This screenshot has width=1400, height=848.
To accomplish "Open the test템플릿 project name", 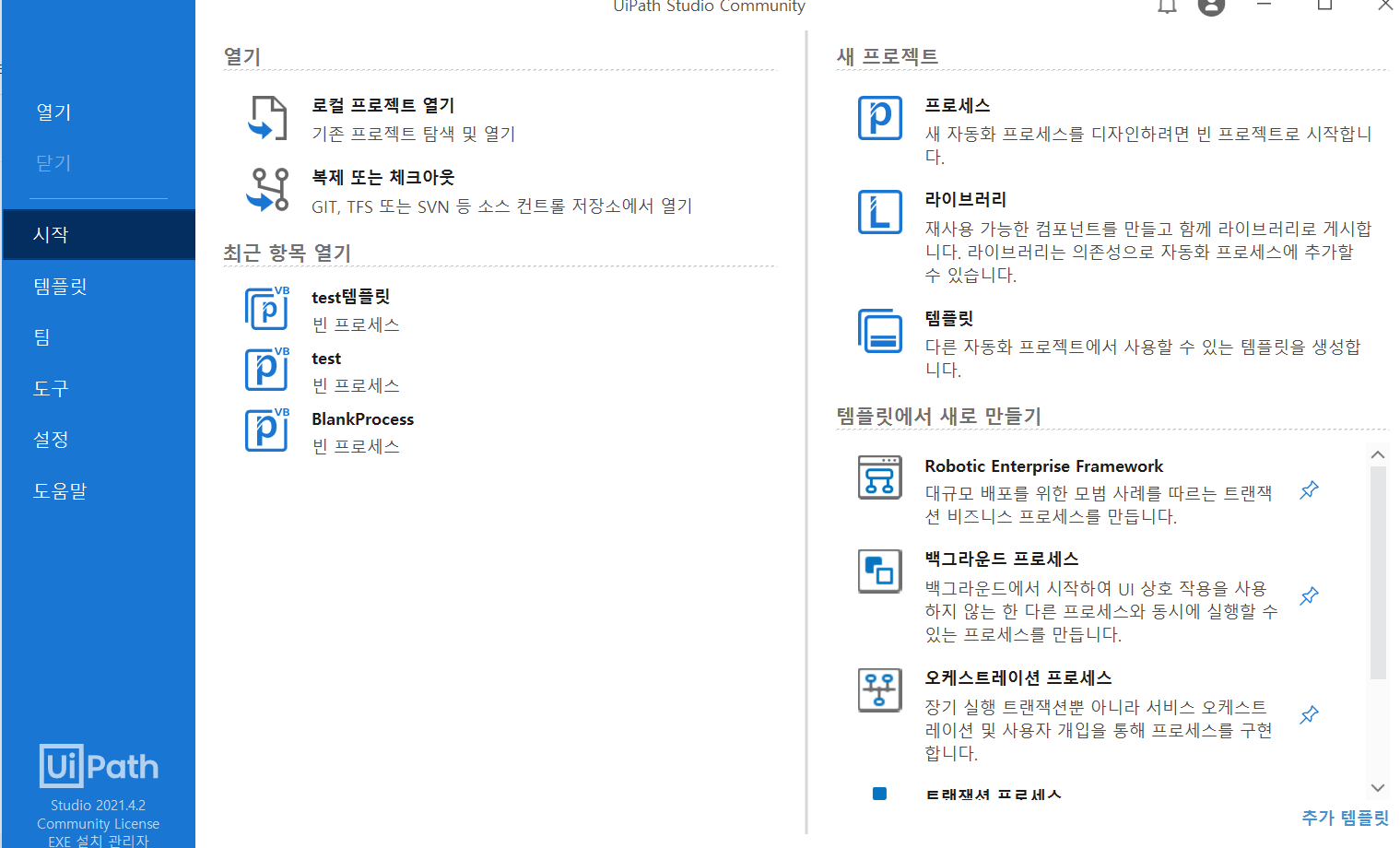I will coord(351,297).
